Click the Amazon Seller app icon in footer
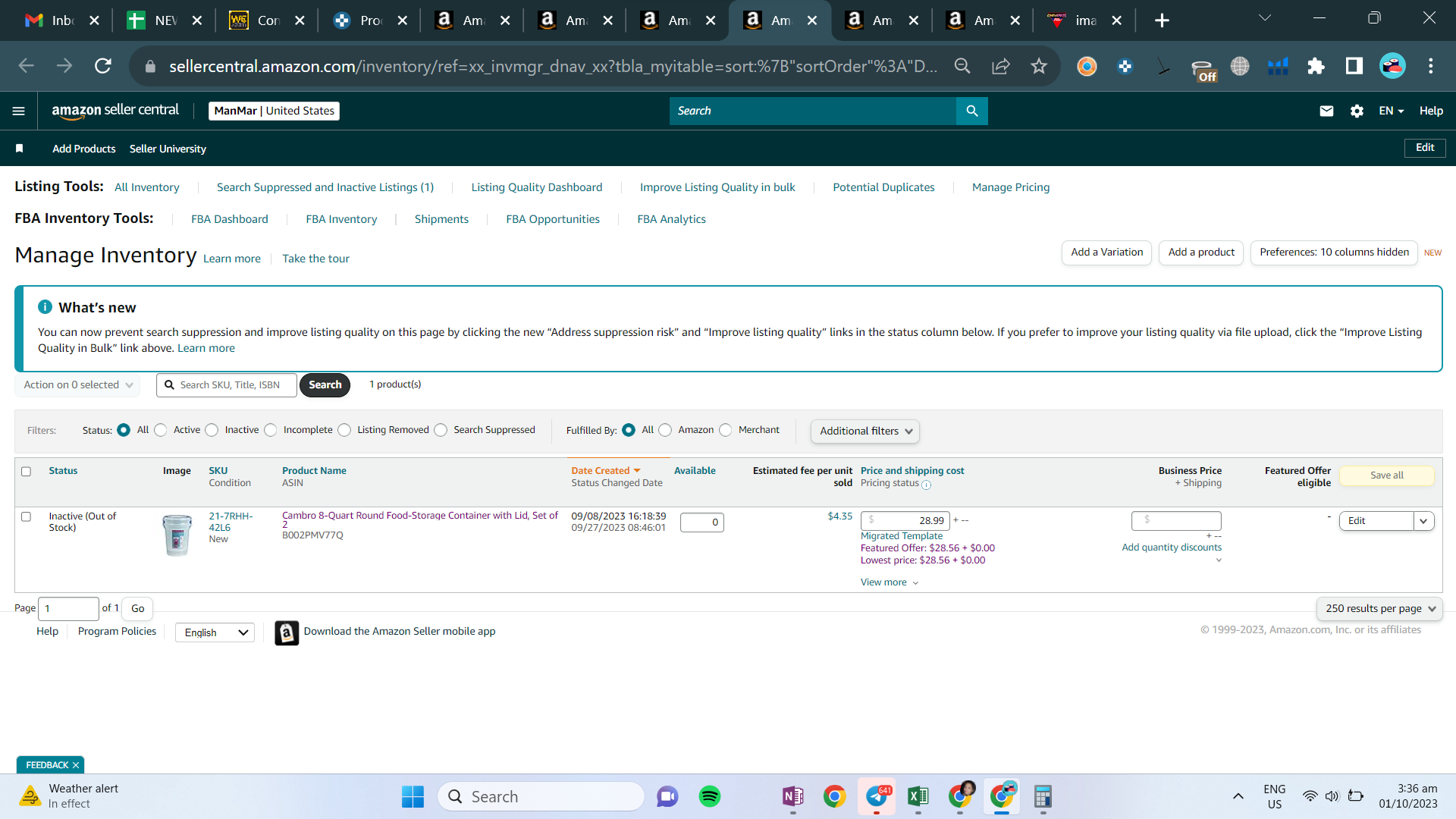1456x819 pixels. pos(287,632)
